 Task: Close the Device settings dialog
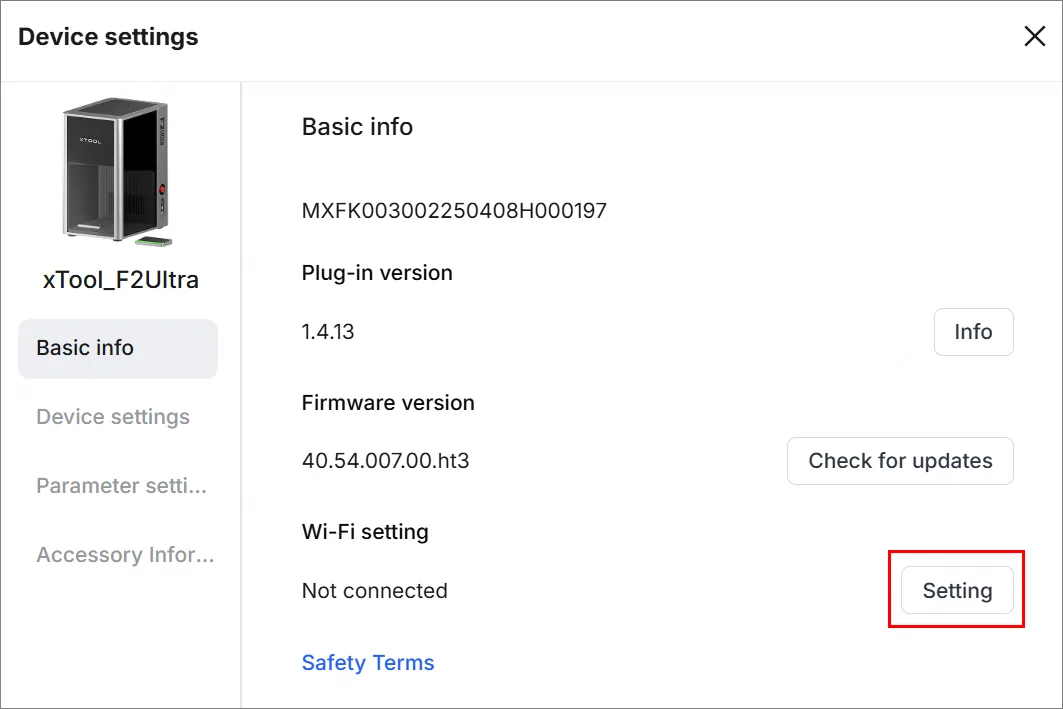1035,36
